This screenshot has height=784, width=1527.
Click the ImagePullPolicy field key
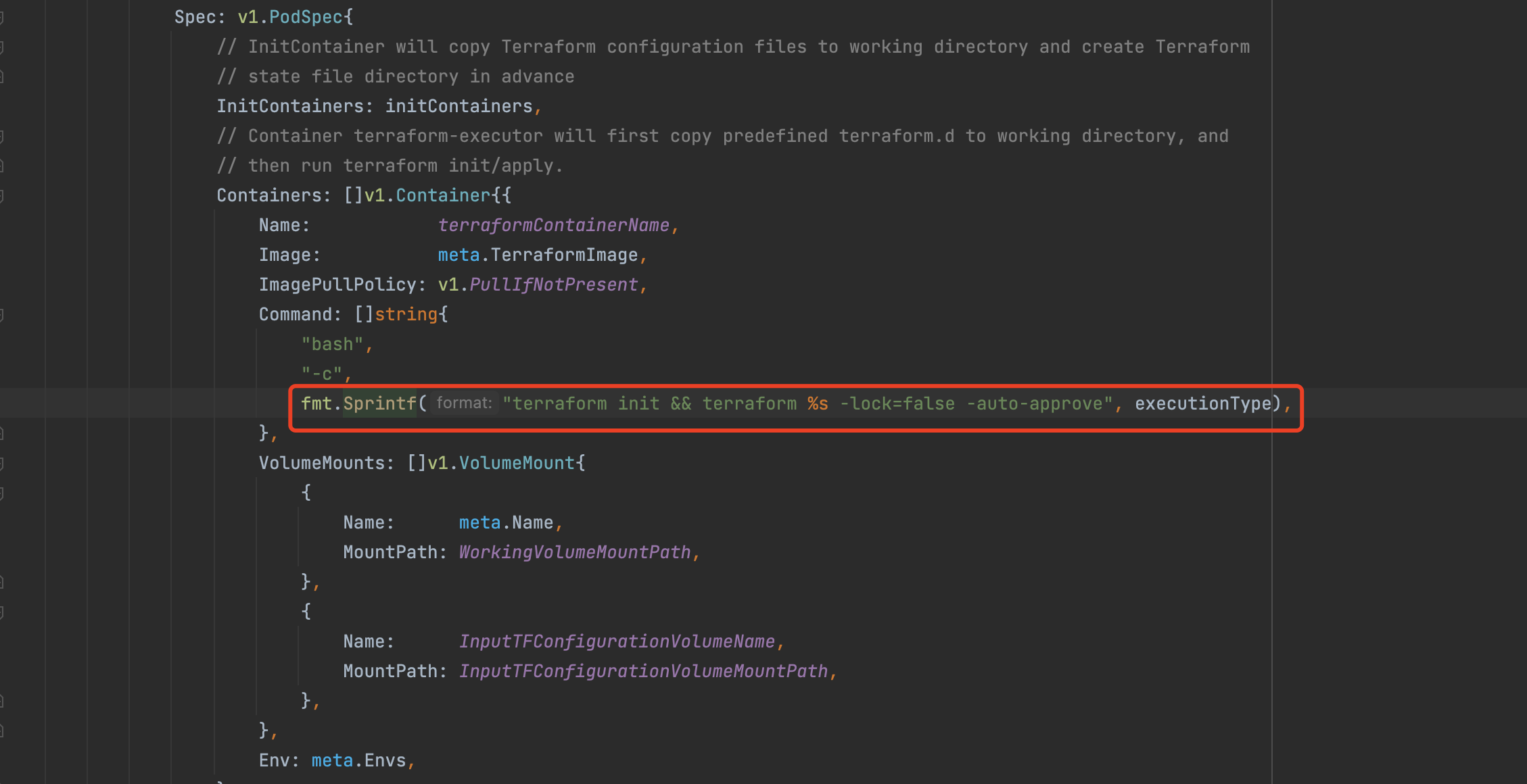tap(337, 285)
